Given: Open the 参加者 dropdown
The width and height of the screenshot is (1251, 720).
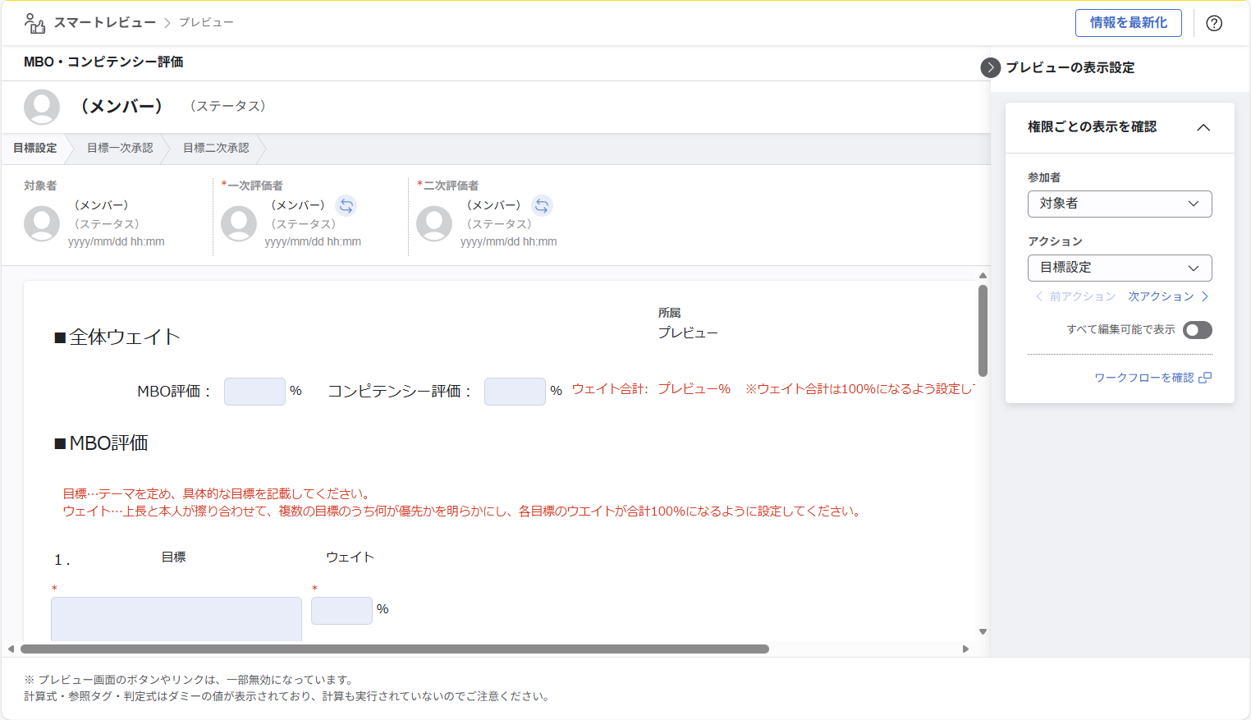Looking at the screenshot, I should [x=1119, y=203].
